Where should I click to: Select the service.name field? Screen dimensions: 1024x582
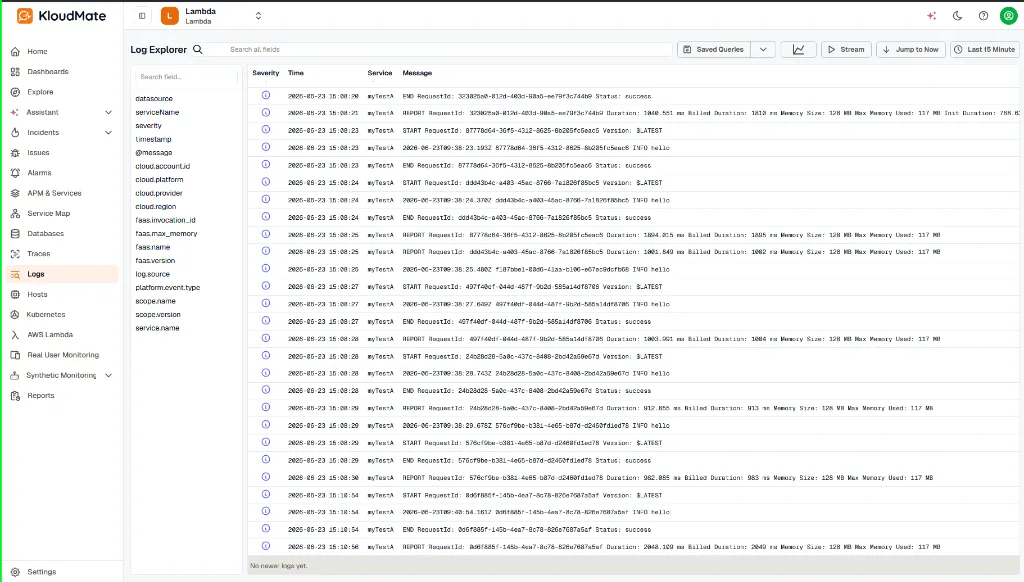click(157, 328)
